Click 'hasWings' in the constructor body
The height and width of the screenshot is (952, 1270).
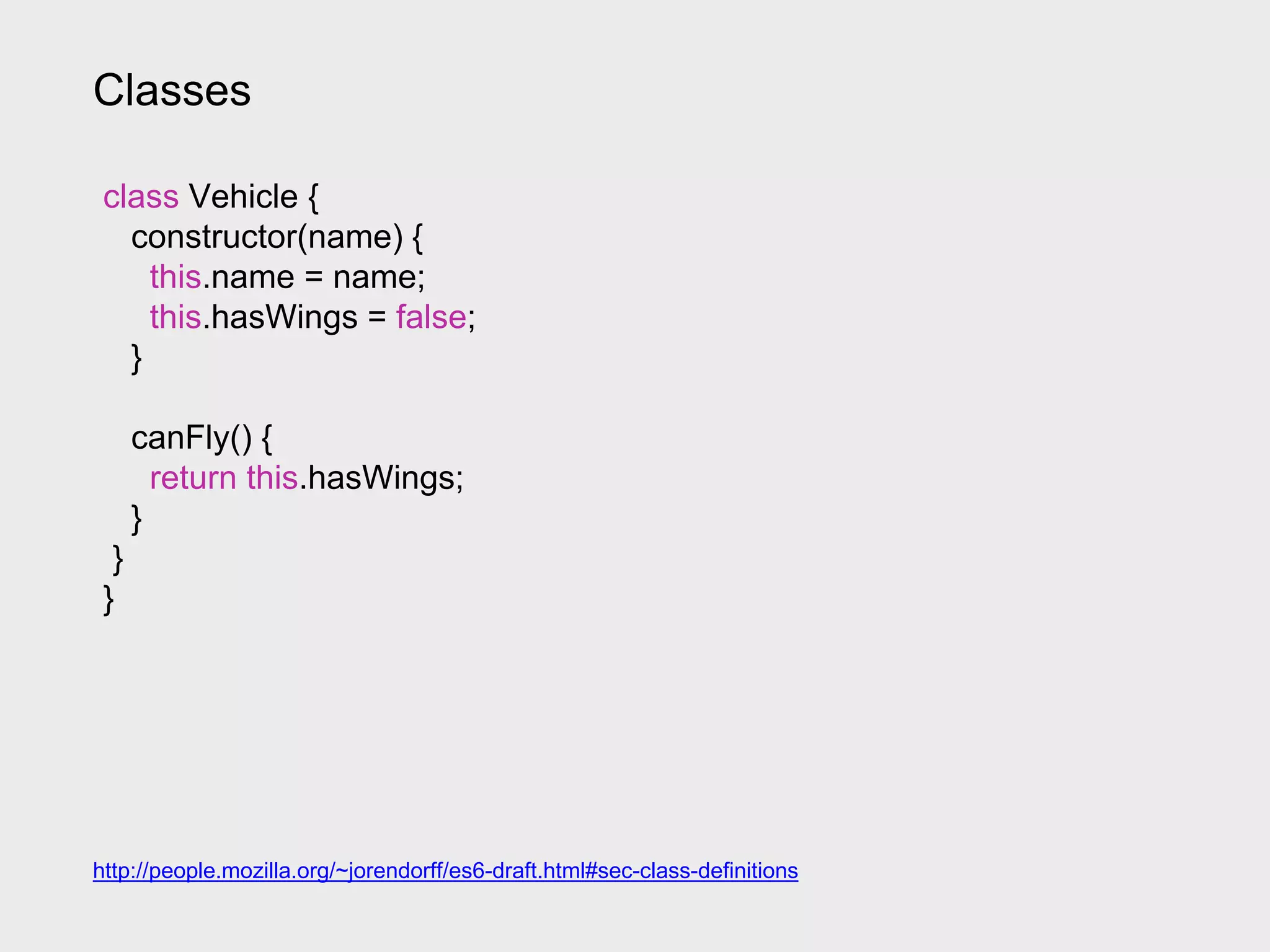coord(284,317)
